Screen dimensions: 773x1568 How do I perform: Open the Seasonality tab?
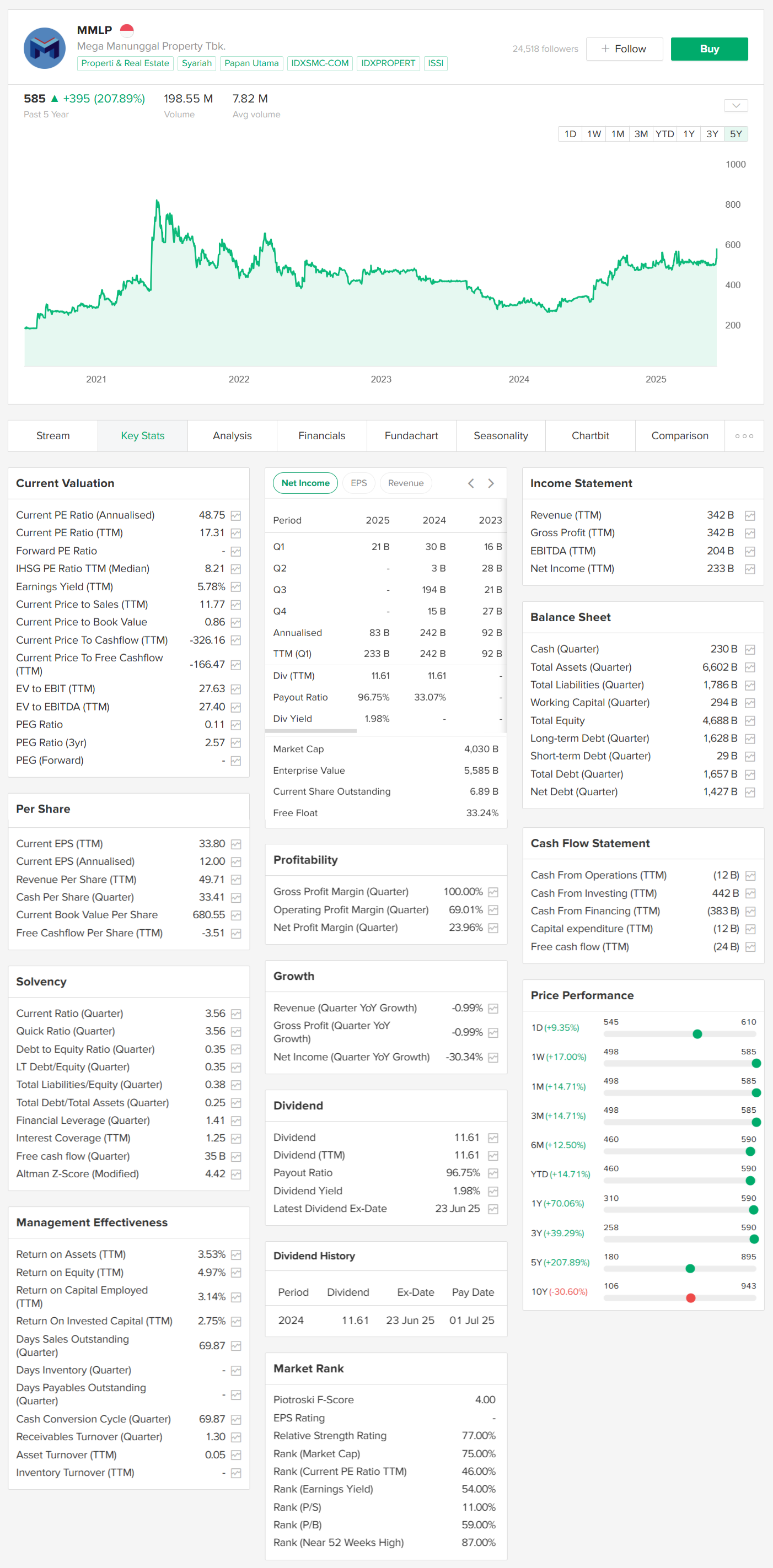click(501, 436)
